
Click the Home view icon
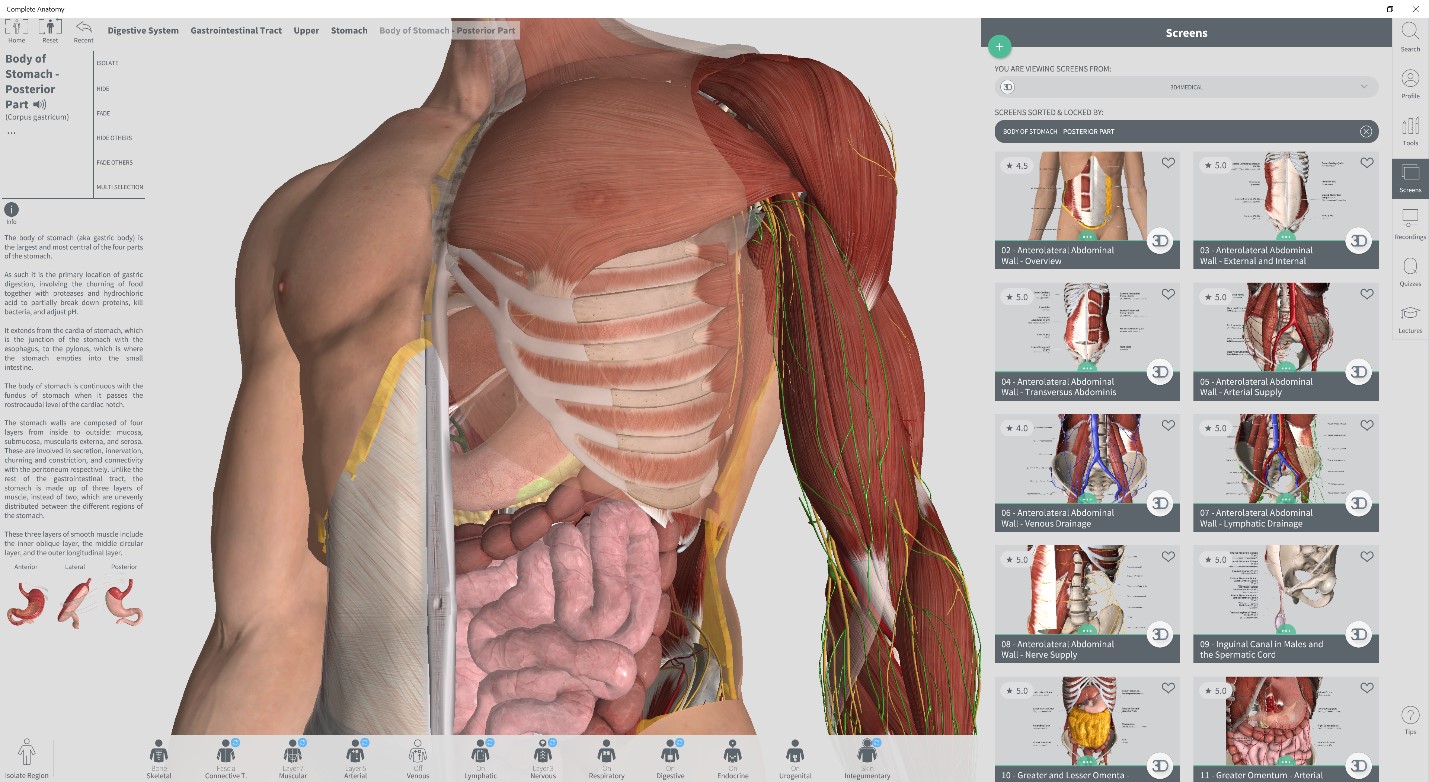(17, 29)
